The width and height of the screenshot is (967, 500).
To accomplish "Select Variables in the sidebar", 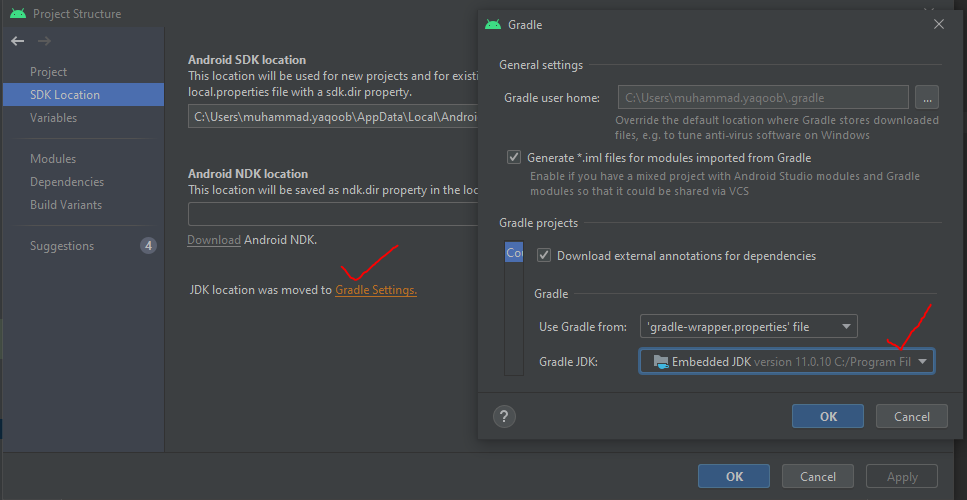I will coord(54,118).
